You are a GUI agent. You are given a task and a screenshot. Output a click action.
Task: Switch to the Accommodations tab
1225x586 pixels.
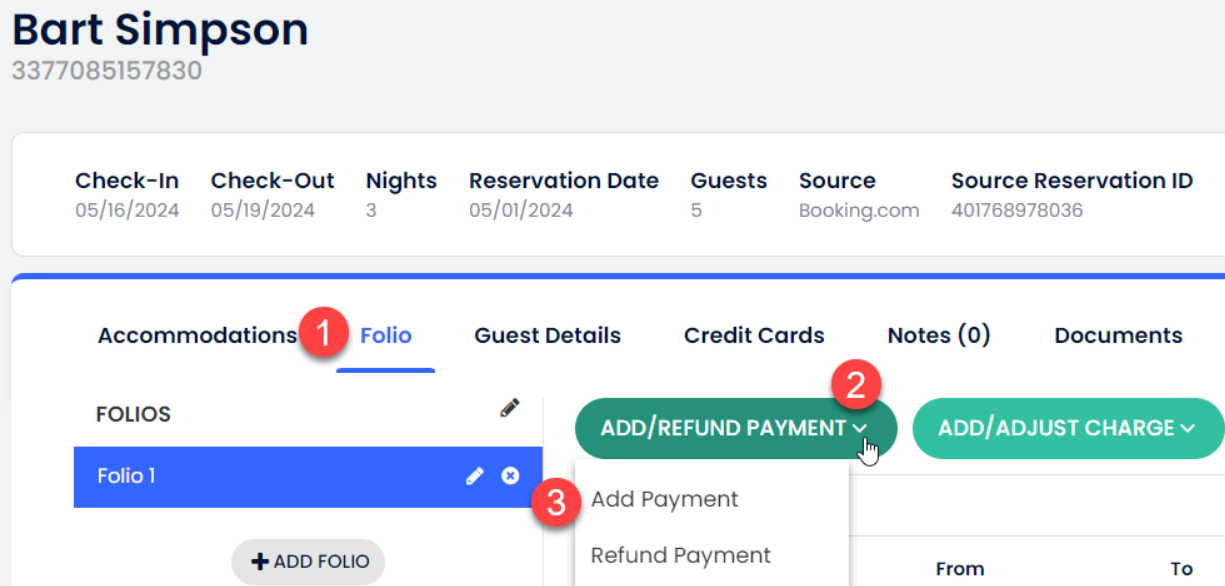(196, 335)
